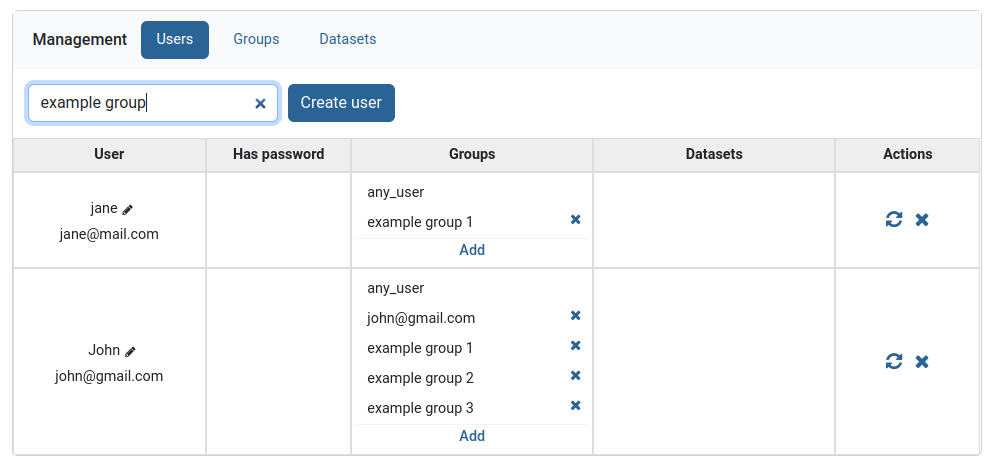Remove John from example group 1
The image size is (997, 464).
tap(575, 346)
